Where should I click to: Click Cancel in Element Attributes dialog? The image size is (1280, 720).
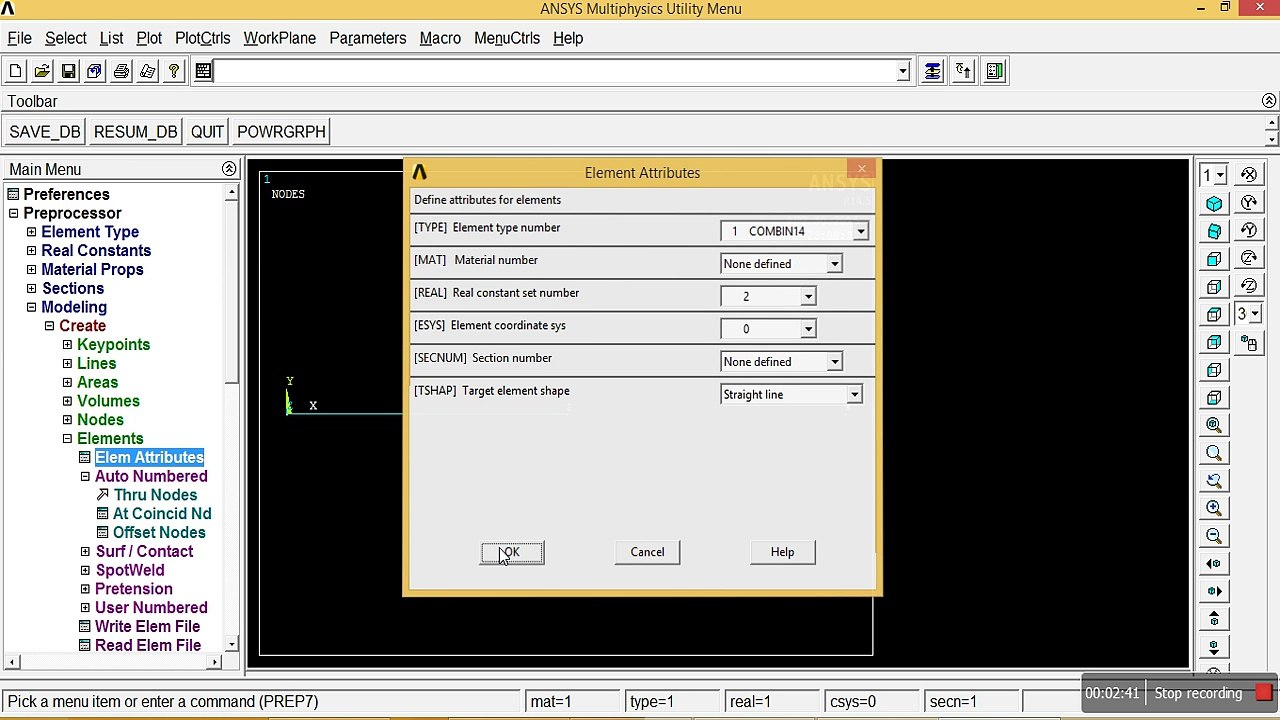point(647,552)
